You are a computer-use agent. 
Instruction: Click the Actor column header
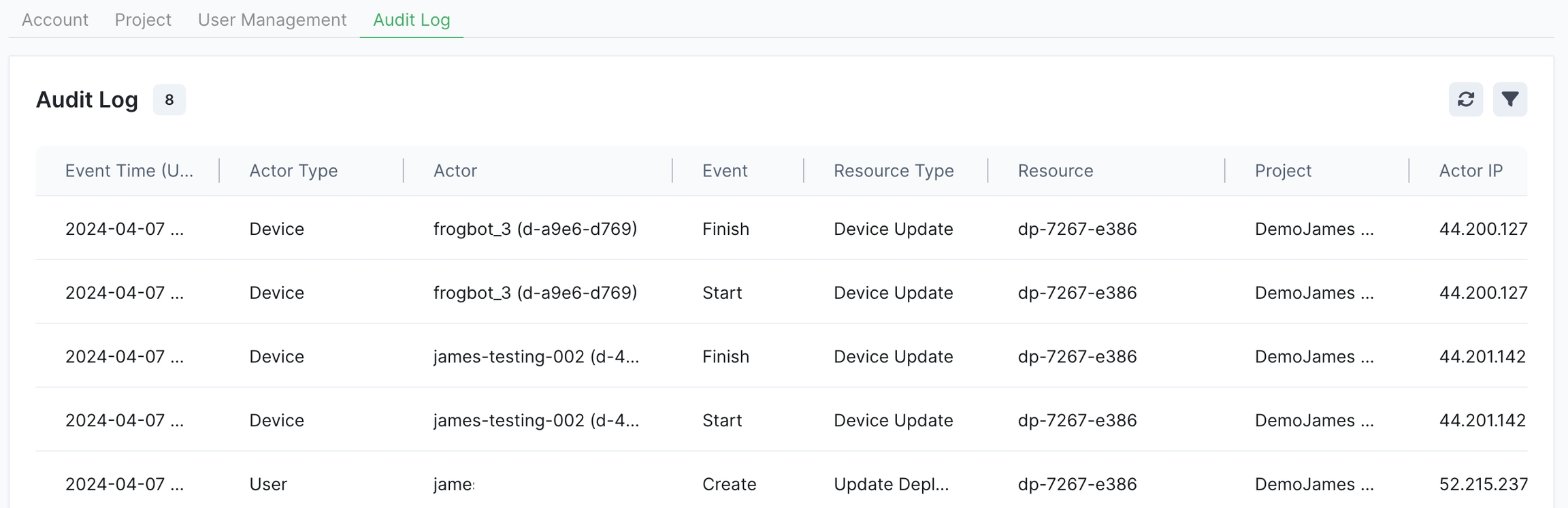[x=455, y=170]
